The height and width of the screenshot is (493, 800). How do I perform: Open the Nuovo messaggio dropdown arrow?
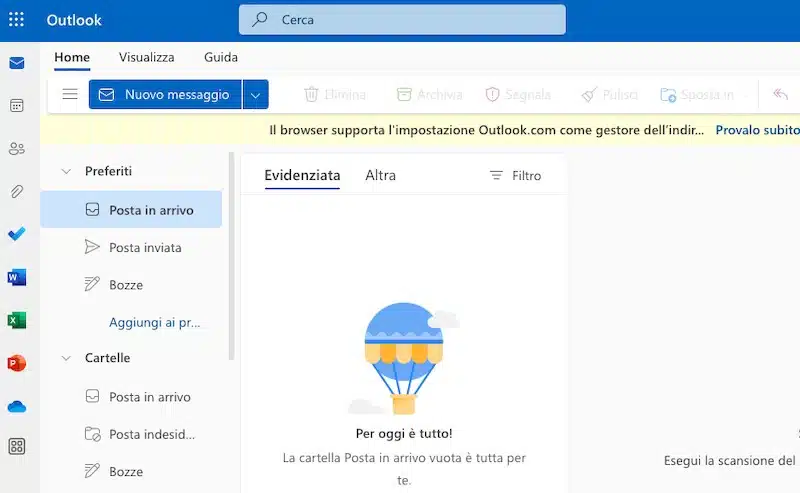coord(256,94)
